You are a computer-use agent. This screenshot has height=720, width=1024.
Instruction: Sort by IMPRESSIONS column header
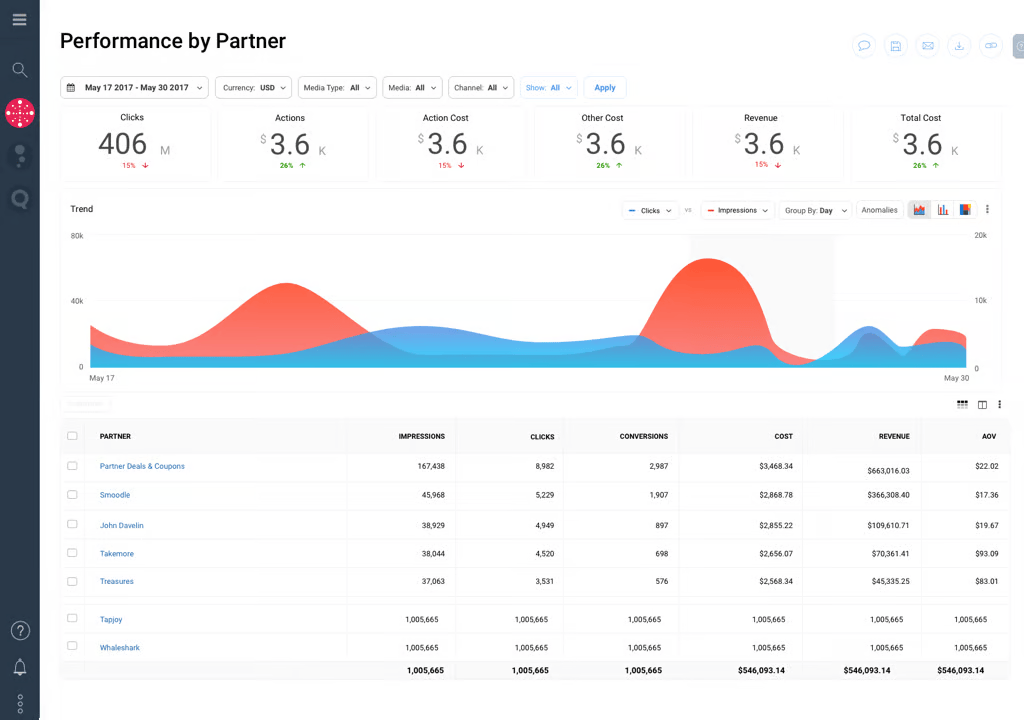(421, 436)
